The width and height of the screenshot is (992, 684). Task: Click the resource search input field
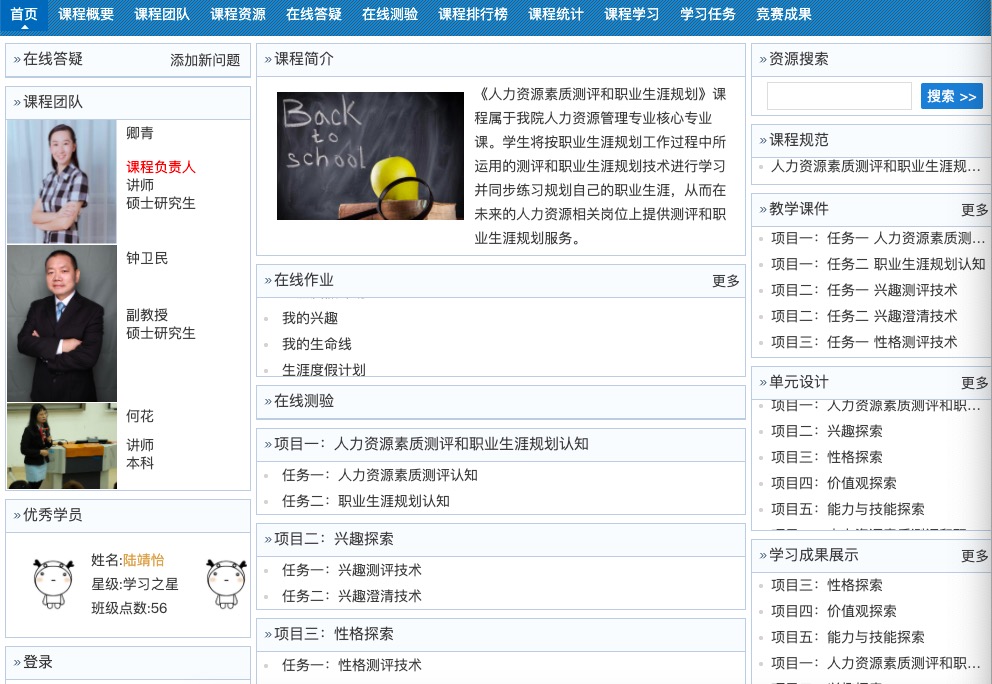(x=838, y=96)
